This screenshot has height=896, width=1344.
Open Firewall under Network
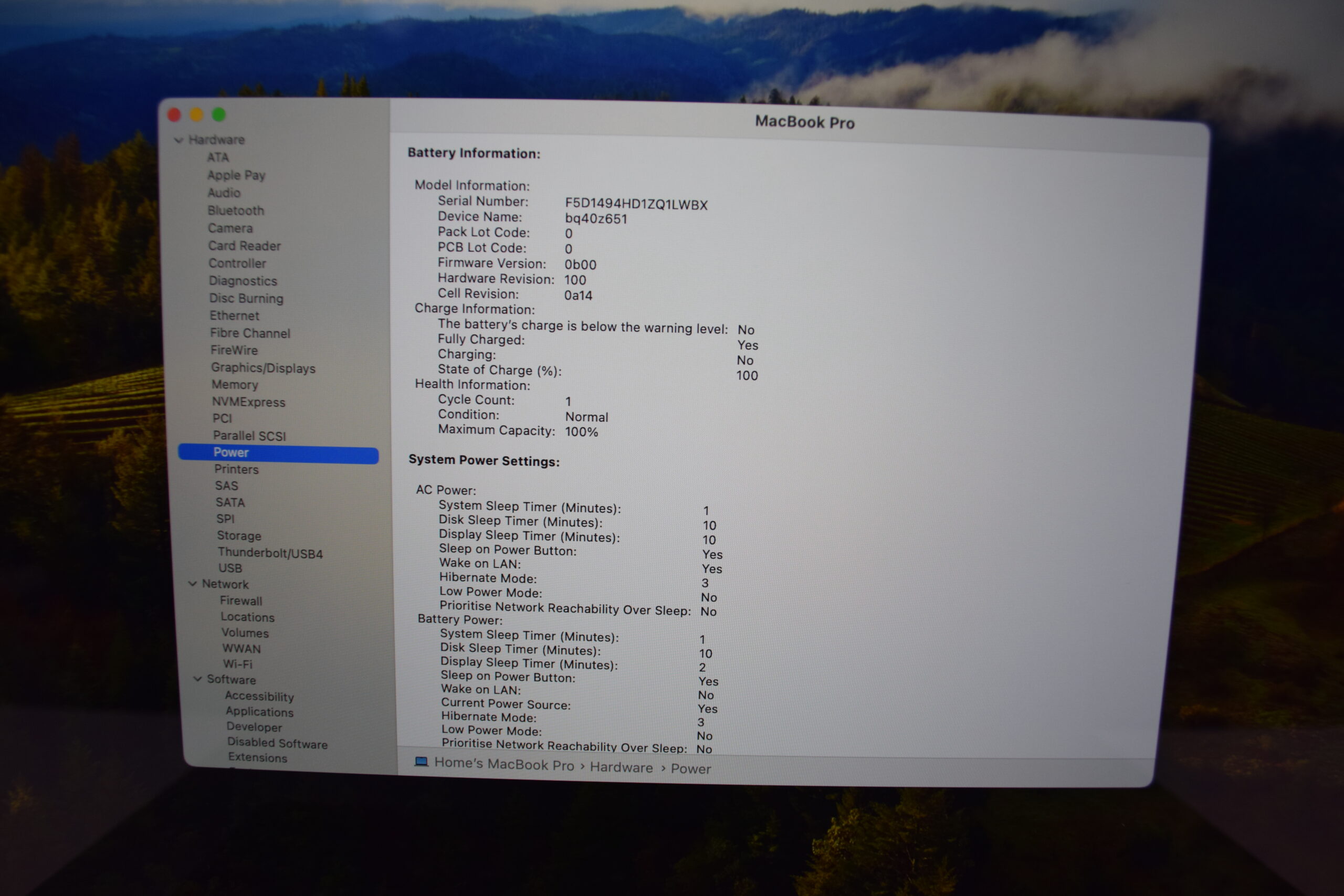241,600
